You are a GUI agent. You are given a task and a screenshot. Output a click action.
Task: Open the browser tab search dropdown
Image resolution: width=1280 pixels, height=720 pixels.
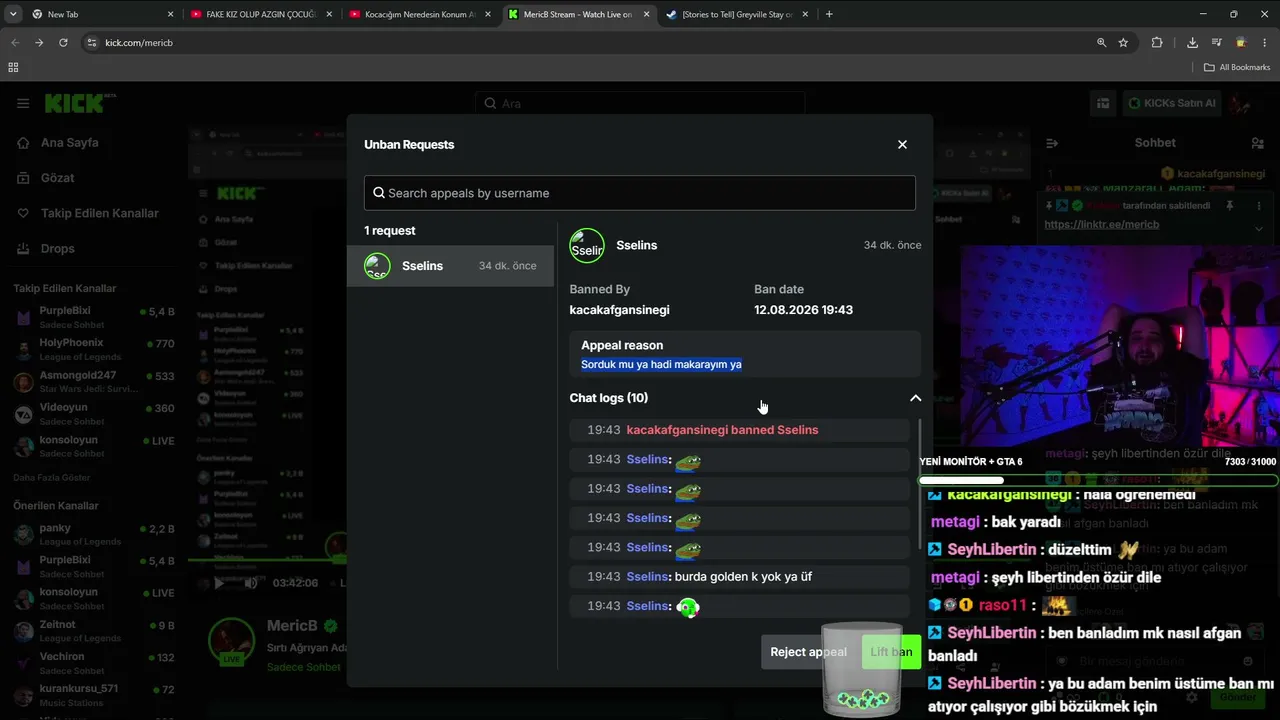tap(14, 14)
